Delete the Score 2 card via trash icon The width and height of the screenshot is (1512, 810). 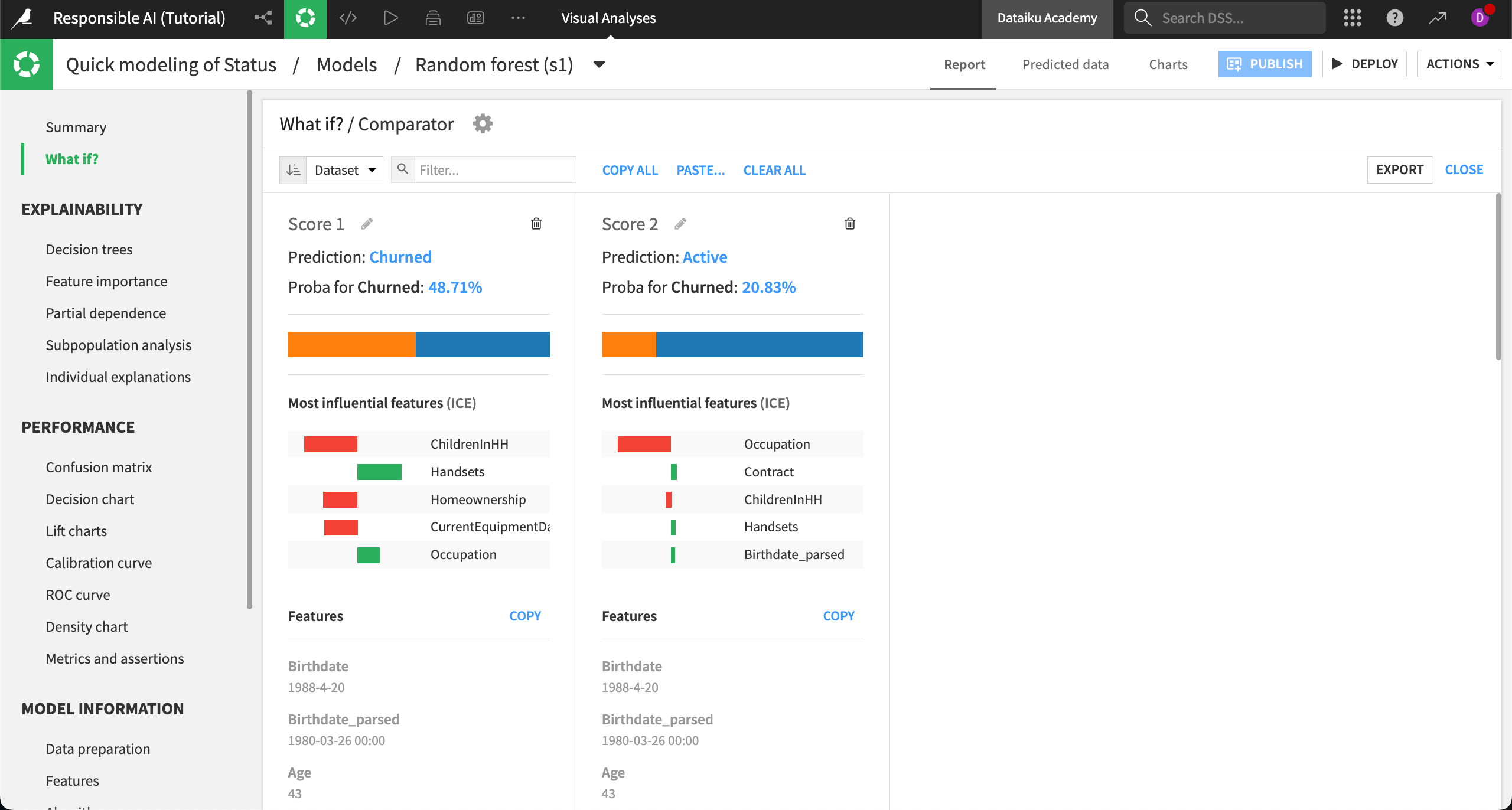[x=849, y=223]
